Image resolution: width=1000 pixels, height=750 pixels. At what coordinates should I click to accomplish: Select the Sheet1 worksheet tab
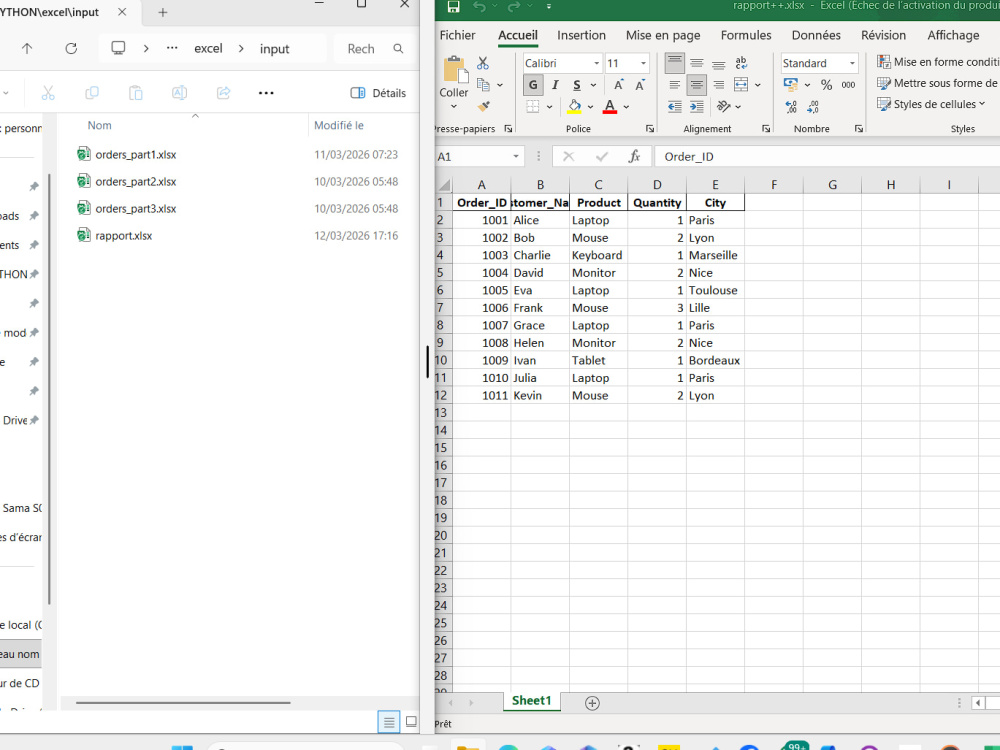click(531, 700)
